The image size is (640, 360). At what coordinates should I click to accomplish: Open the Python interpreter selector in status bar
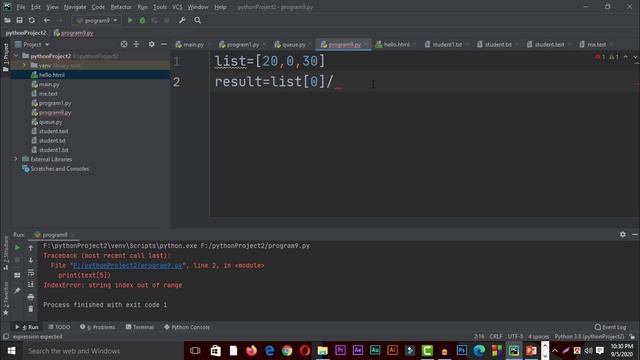pos(589,336)
